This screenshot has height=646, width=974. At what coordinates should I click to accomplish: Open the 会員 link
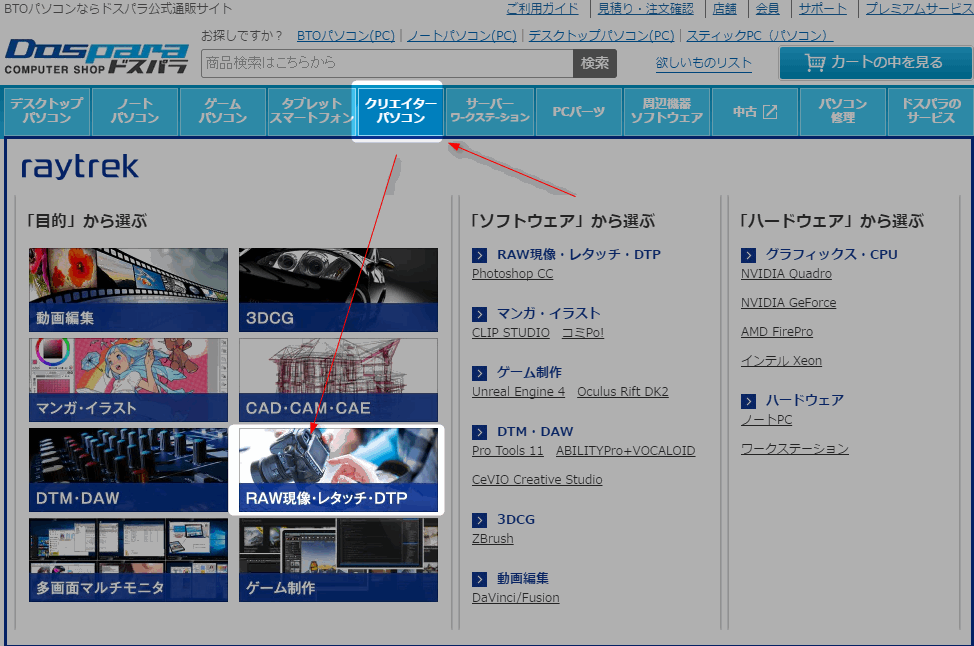[767, 9]
